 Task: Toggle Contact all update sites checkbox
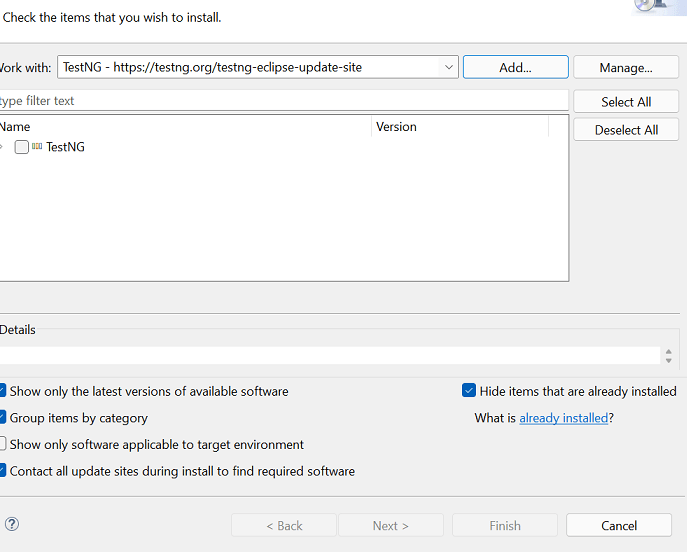(x=2, y=471)
